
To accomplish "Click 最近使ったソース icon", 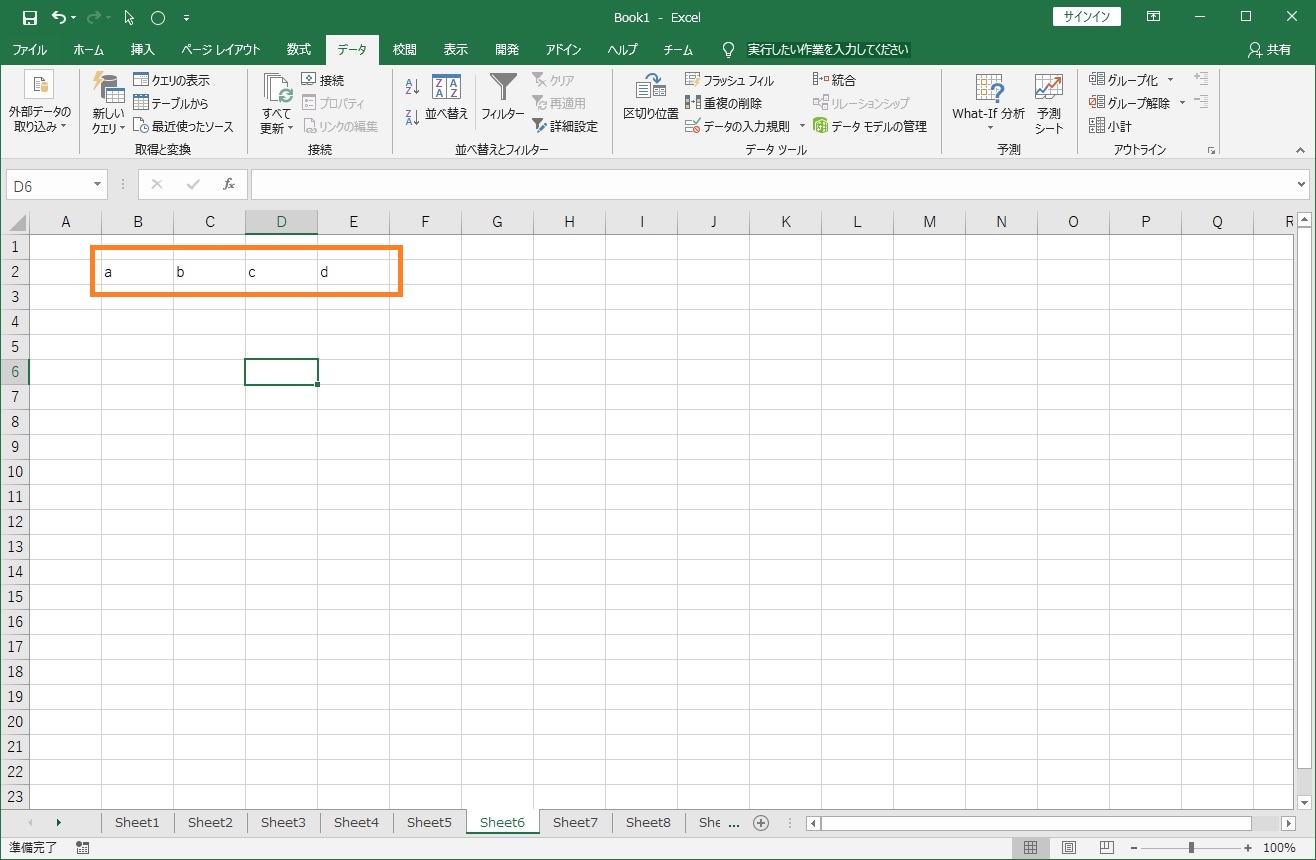I will click(x=141, y=126).
